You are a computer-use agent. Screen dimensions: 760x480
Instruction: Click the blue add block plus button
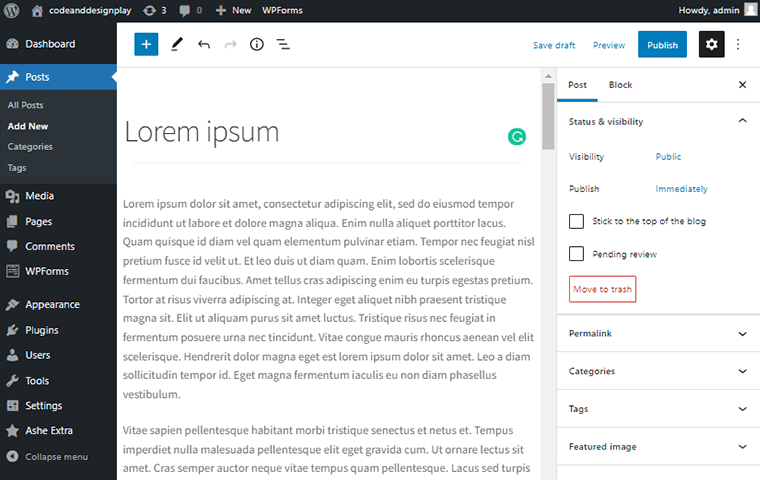[x=146, y=44]
